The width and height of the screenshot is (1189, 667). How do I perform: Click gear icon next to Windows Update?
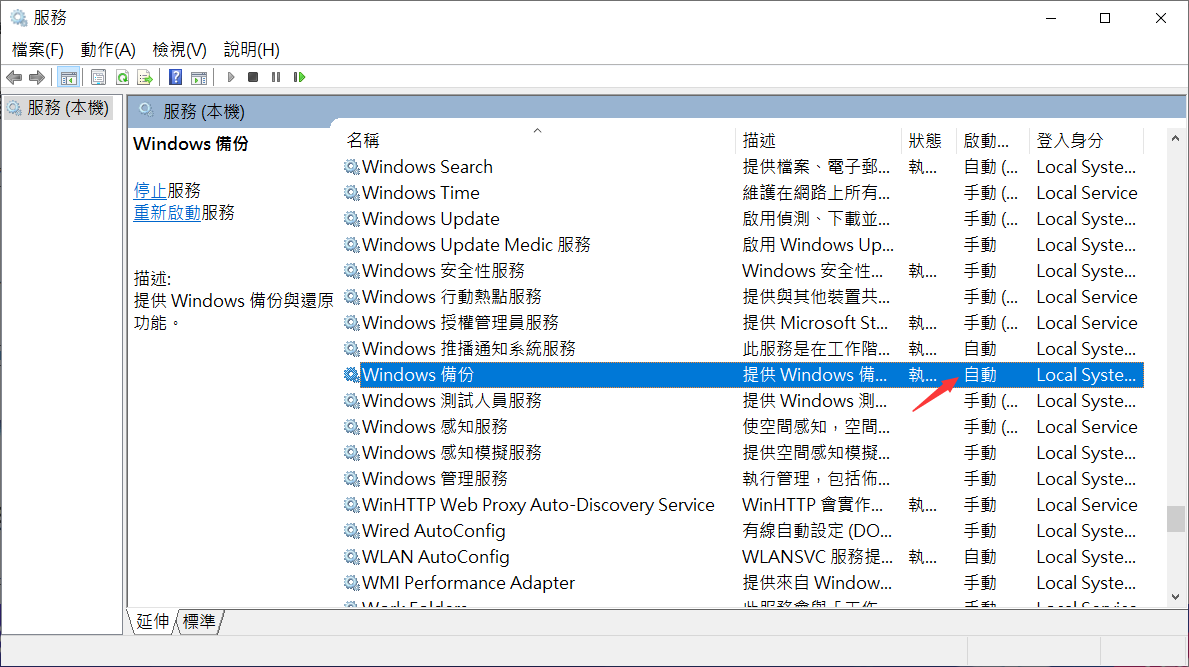[x=351, y=219]
